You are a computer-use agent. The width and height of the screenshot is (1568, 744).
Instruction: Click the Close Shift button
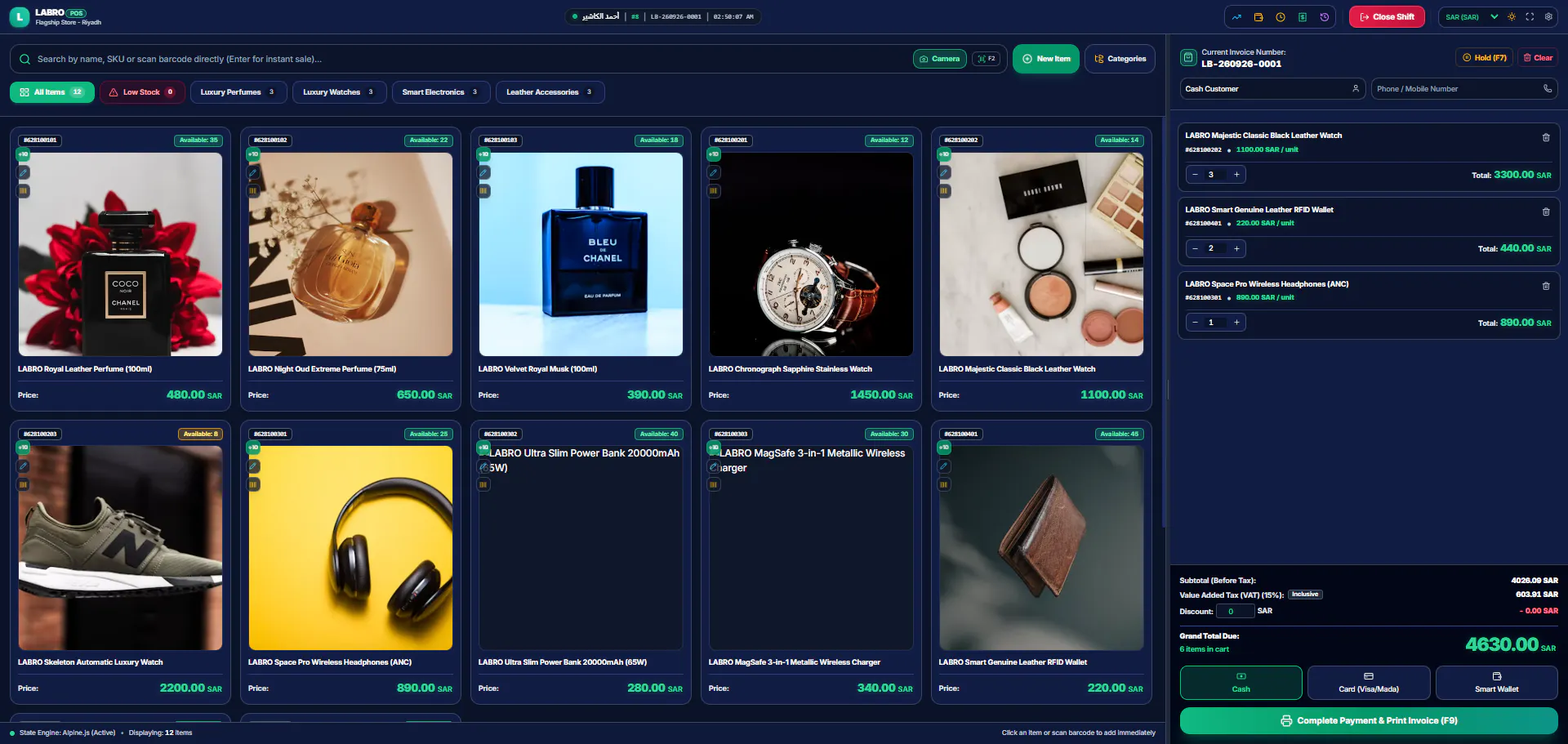coord(1387,17)
